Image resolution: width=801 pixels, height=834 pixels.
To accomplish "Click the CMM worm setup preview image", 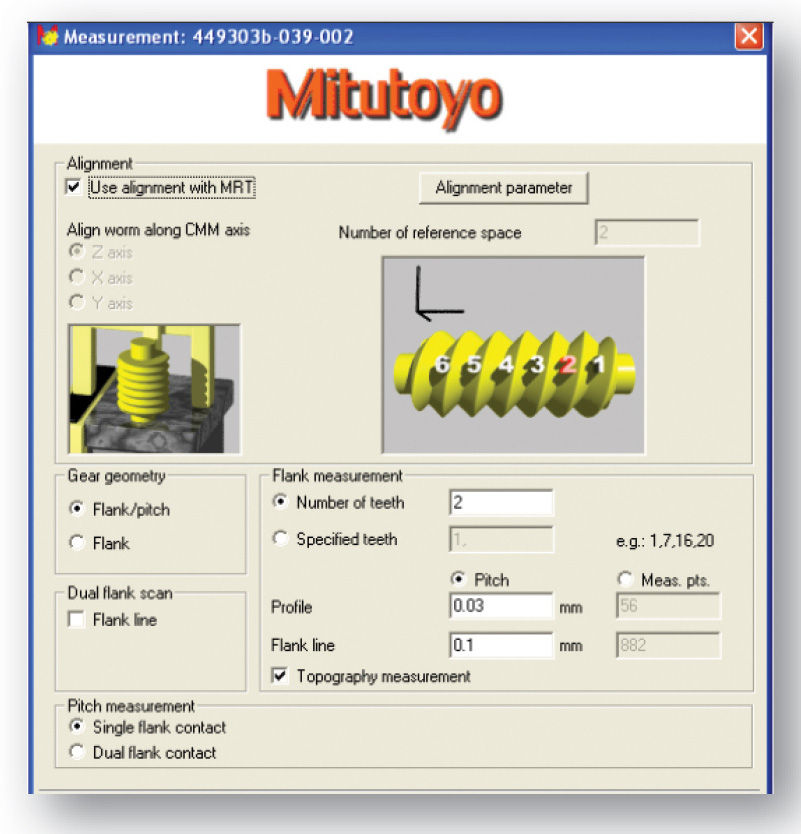I will pos(154,389).
